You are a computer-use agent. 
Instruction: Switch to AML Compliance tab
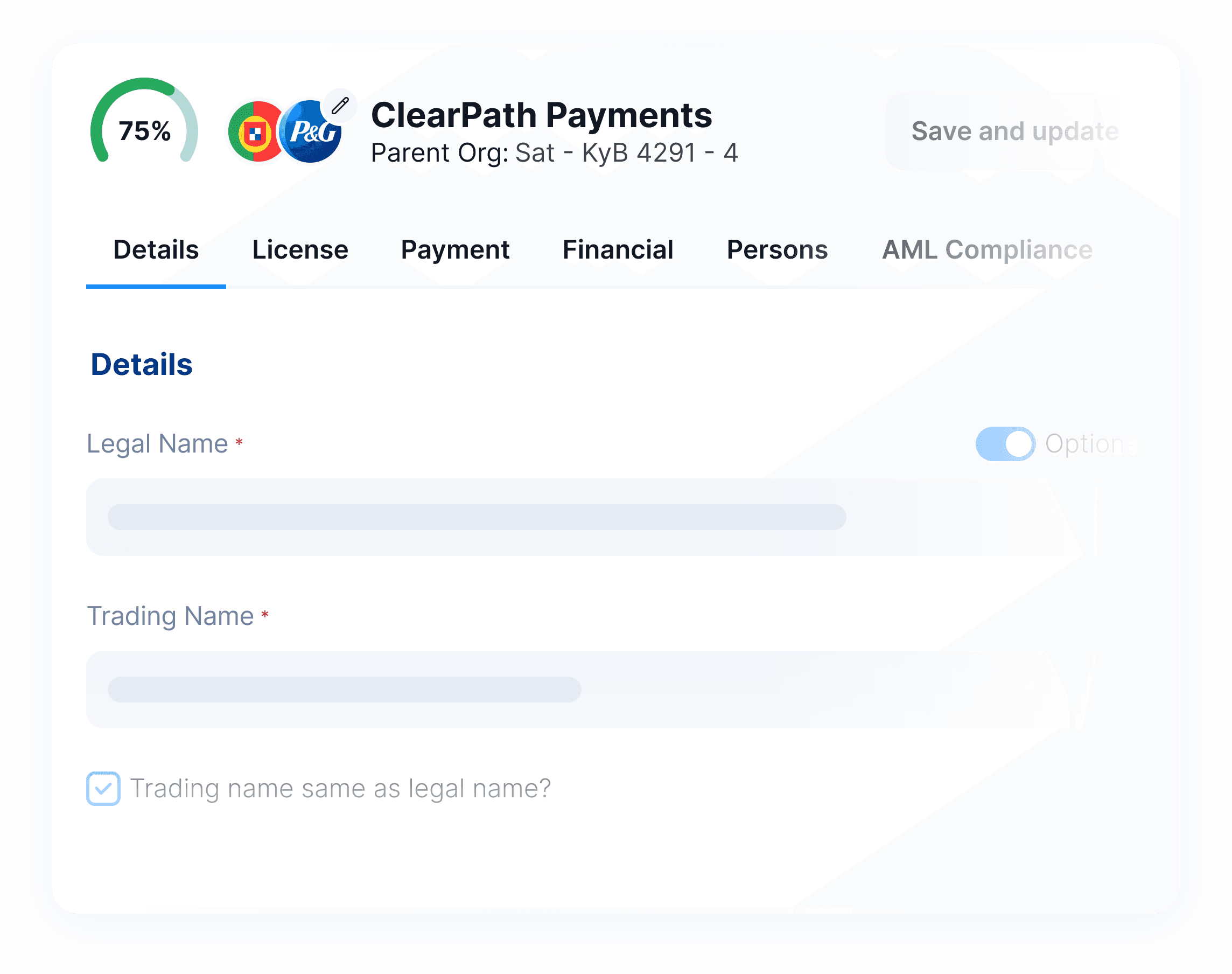987,250
